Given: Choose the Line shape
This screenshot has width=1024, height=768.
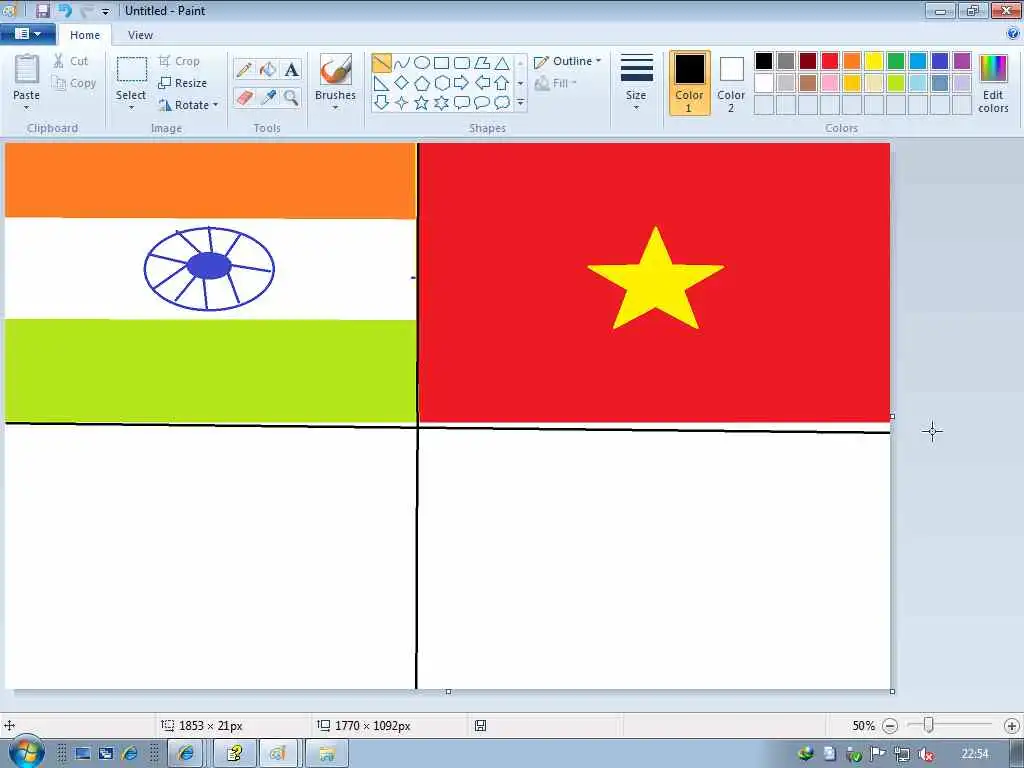Looking at the screenshot, I should pos(381,63).
